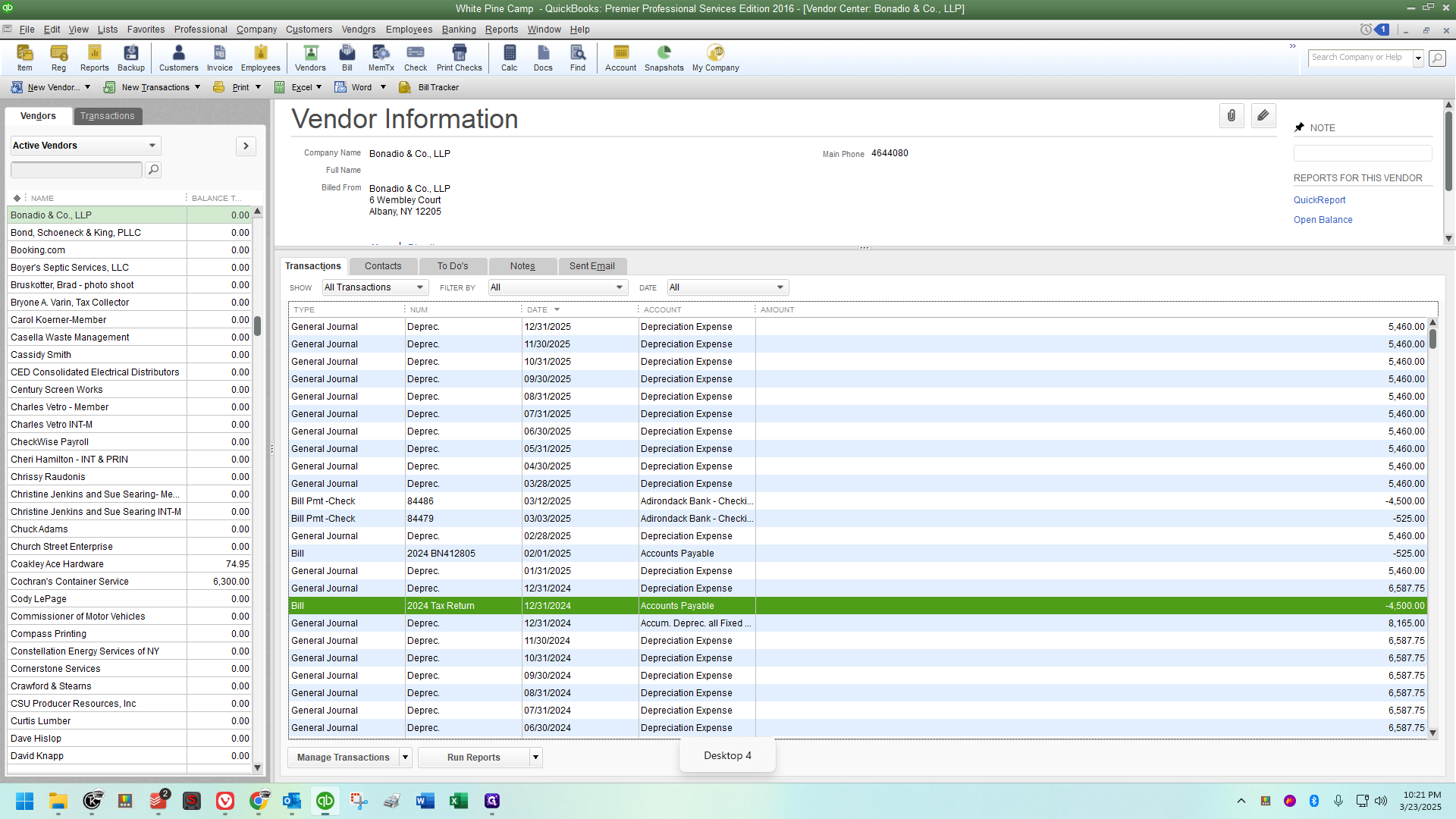
Task: Click the Check toolbar icon
Action: point(416,58)
